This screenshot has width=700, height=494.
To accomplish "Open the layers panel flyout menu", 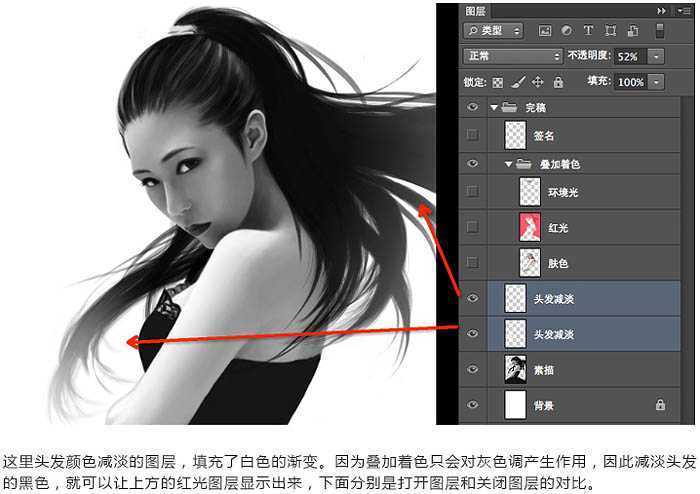I will coord(684,11).
